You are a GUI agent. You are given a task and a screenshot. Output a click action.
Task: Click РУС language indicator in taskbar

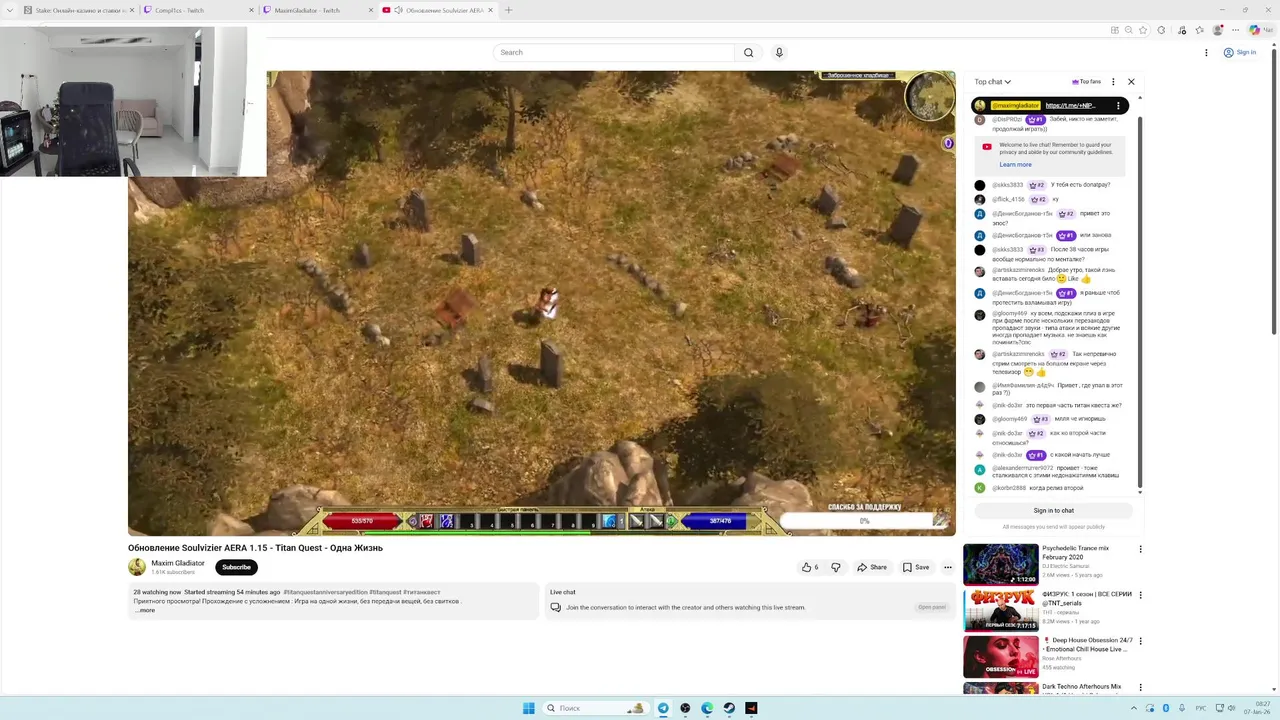pyautogui.click(x=1201, y=708)
